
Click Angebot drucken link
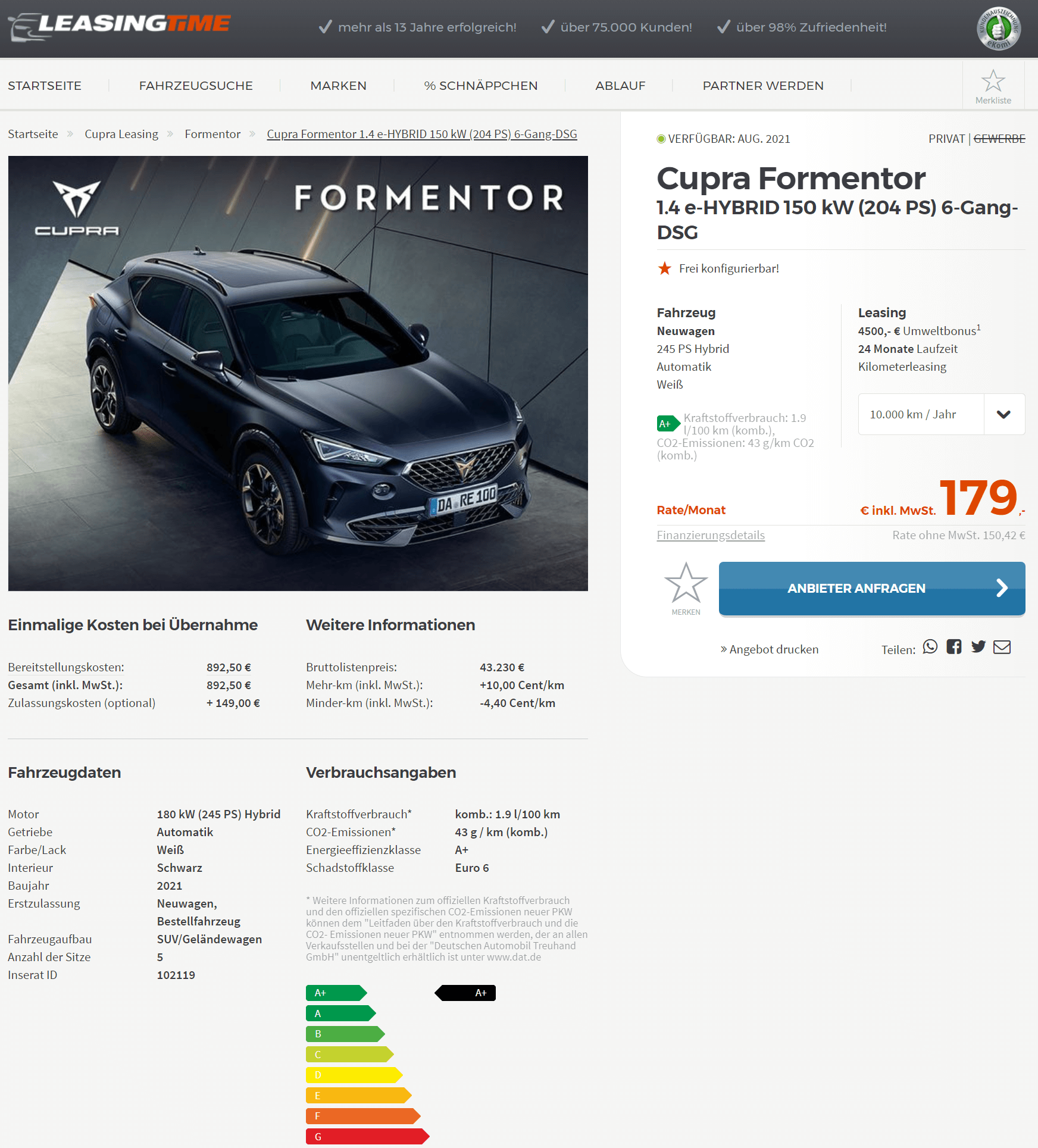coord(769,649)
